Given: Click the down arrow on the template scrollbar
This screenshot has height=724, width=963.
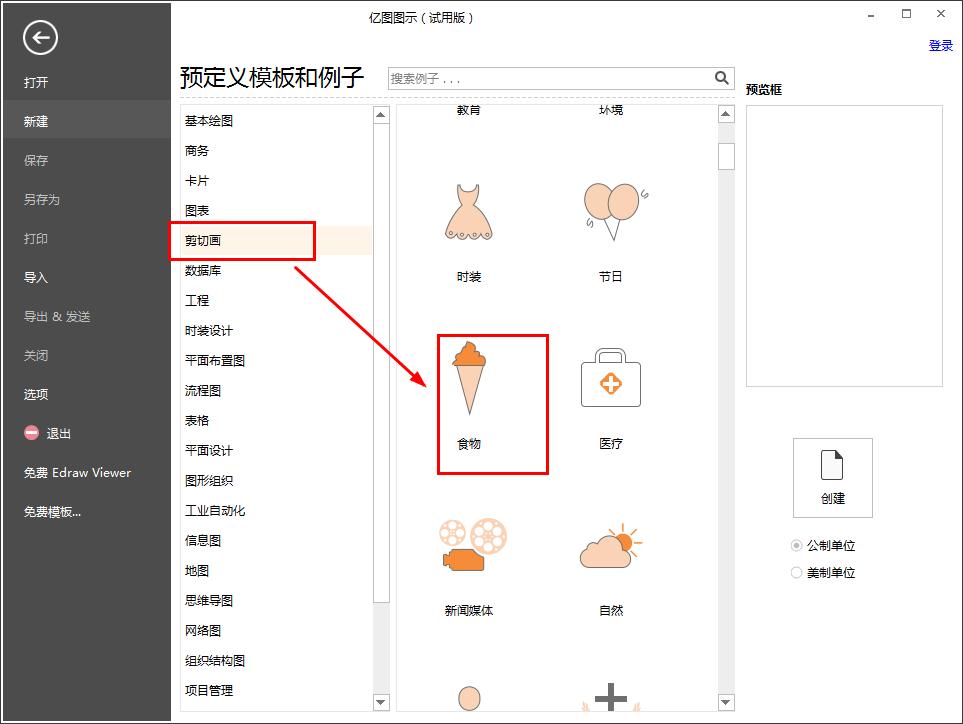Looking at the screenshot, I should click(724, 703).
